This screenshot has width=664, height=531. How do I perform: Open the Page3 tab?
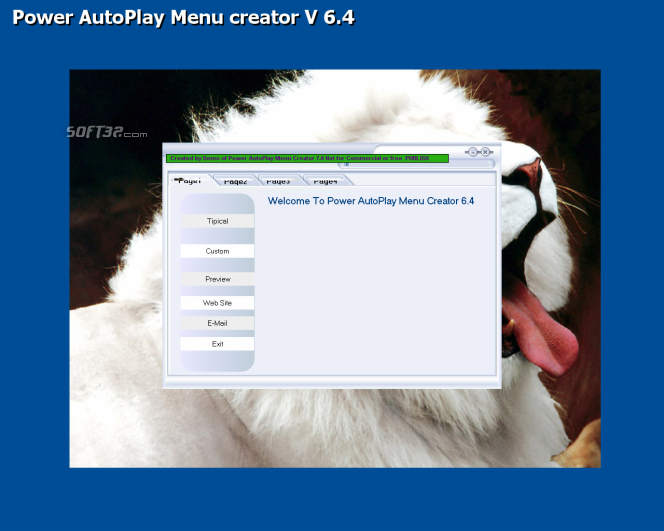(279, 181)
